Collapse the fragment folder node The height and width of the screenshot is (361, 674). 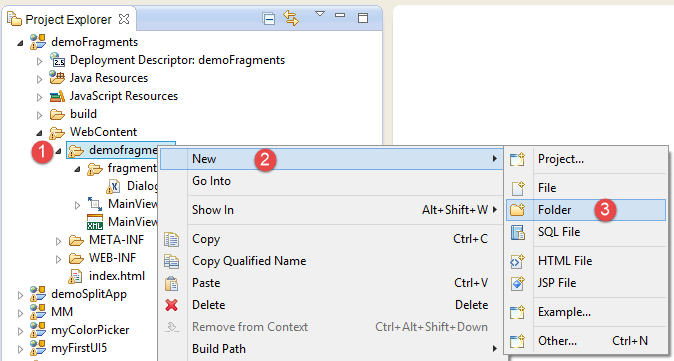[x=77, y=169]
